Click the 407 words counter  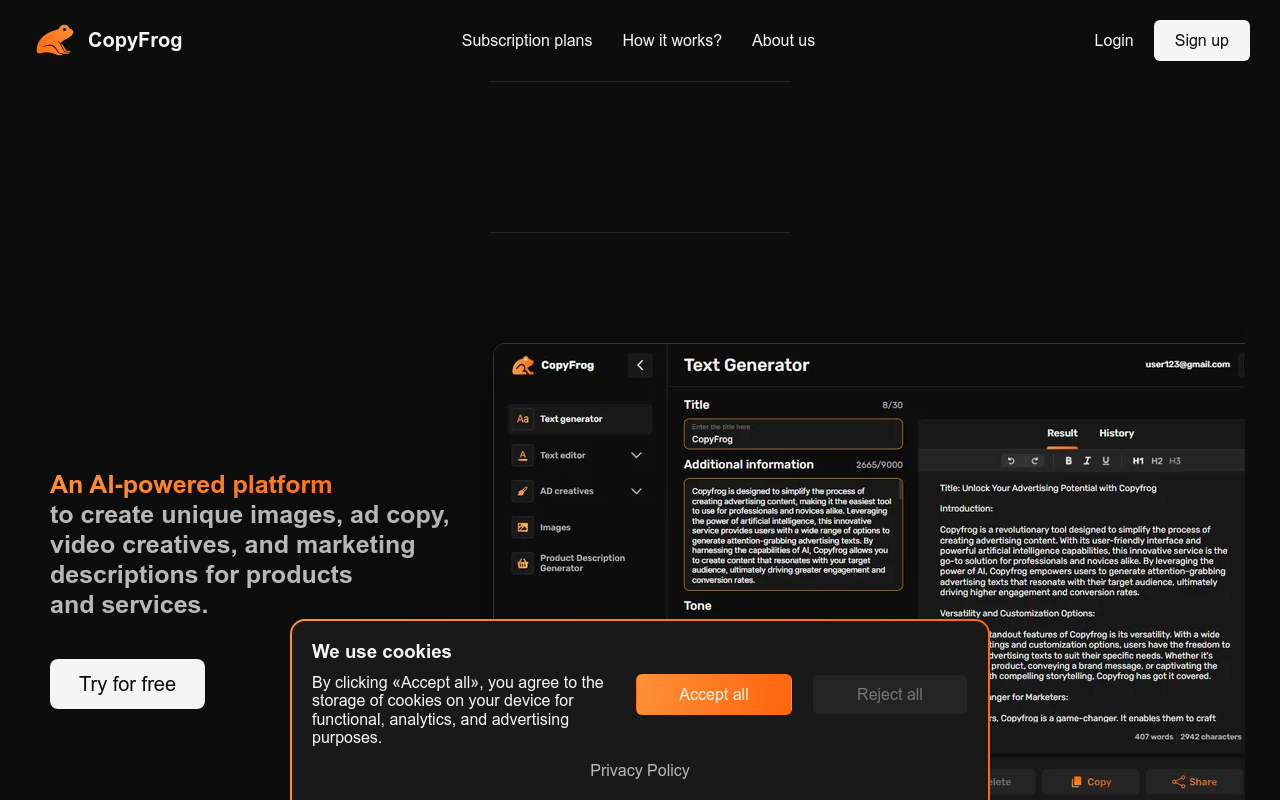tap(1154, 737)
